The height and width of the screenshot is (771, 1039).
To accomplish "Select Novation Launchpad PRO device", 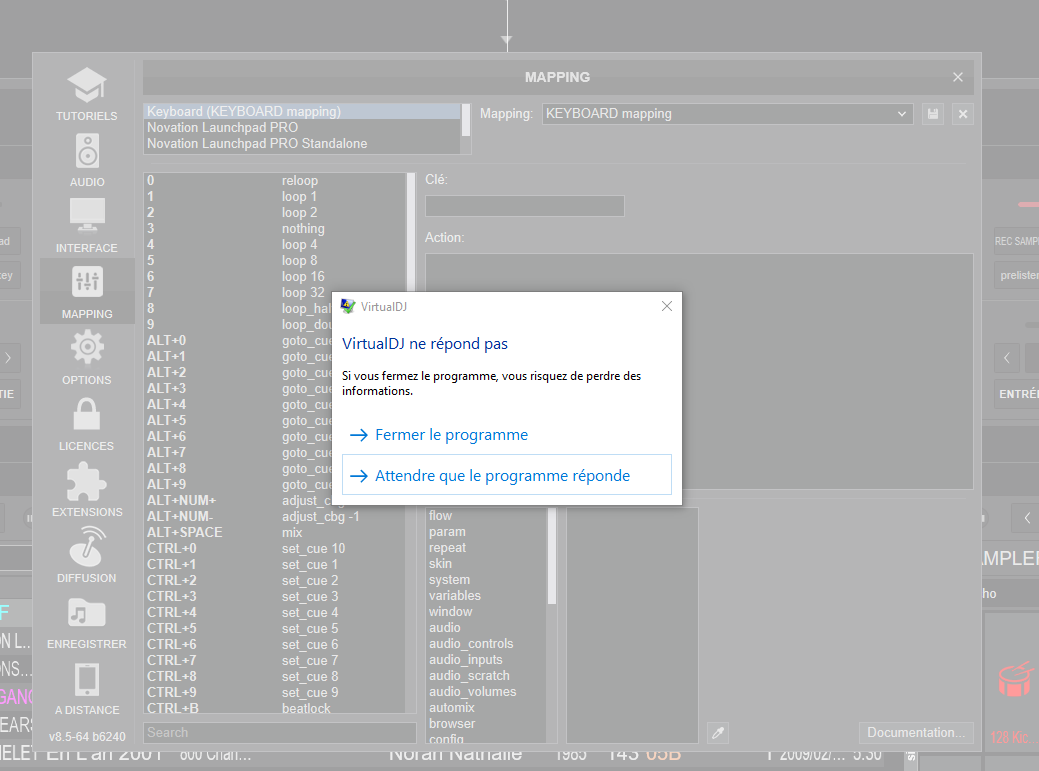I will point(302,127).
